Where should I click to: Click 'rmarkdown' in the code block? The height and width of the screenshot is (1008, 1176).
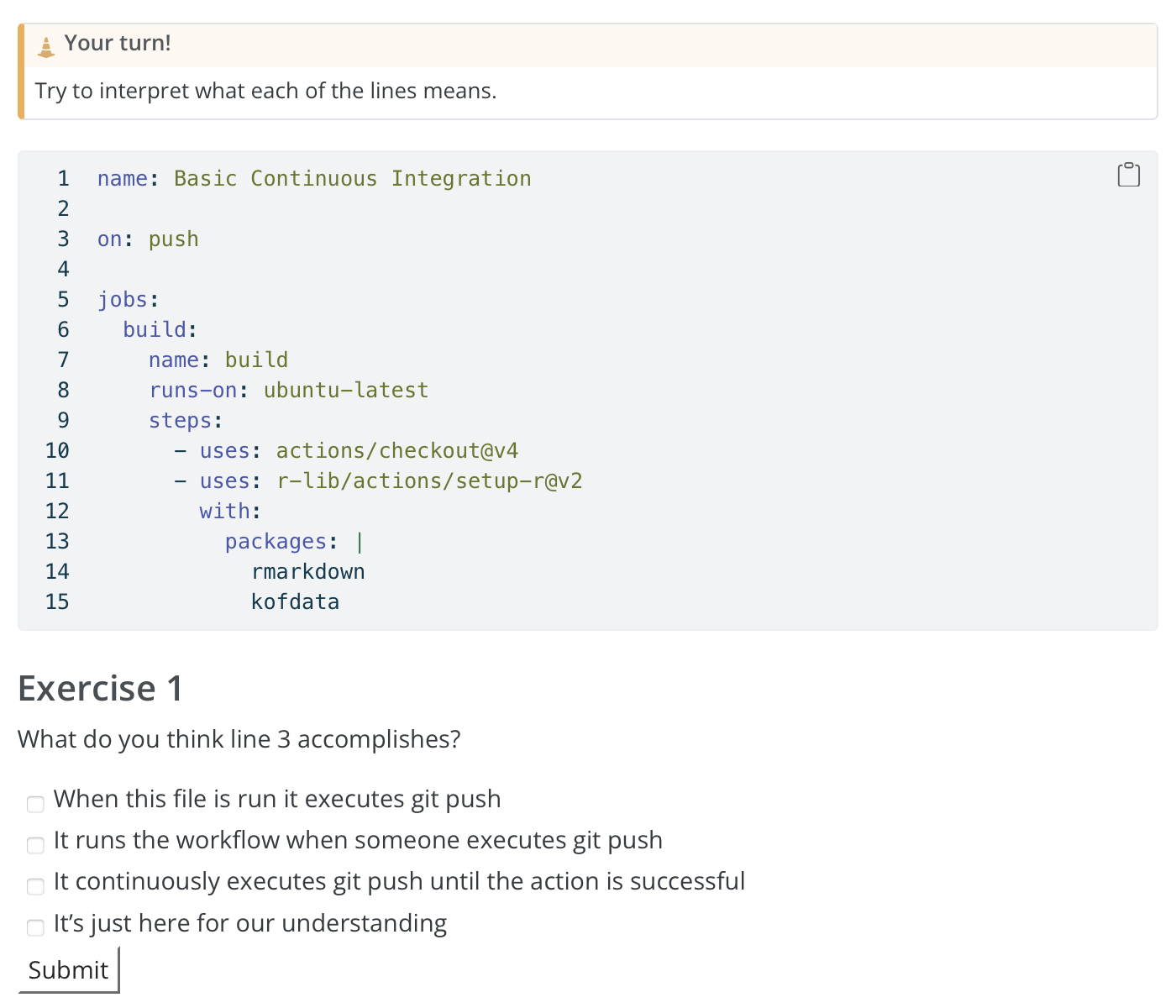(x=307, y=572)
